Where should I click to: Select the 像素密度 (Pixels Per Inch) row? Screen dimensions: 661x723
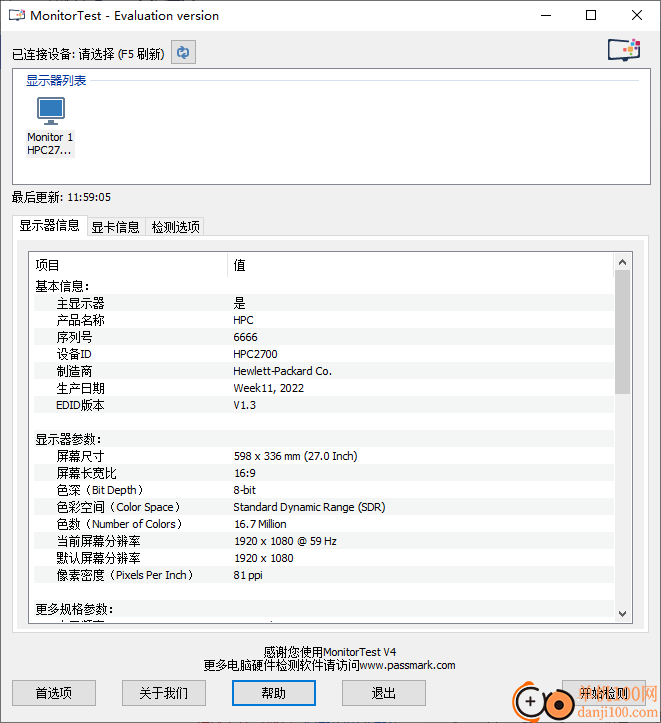pyautogui.click(x=324, y=575)
